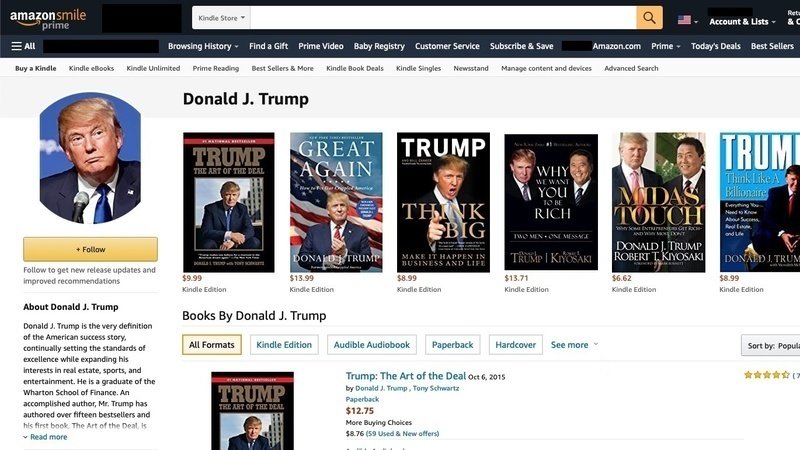Expand the Browsing History menu

(x=203, y=46)
